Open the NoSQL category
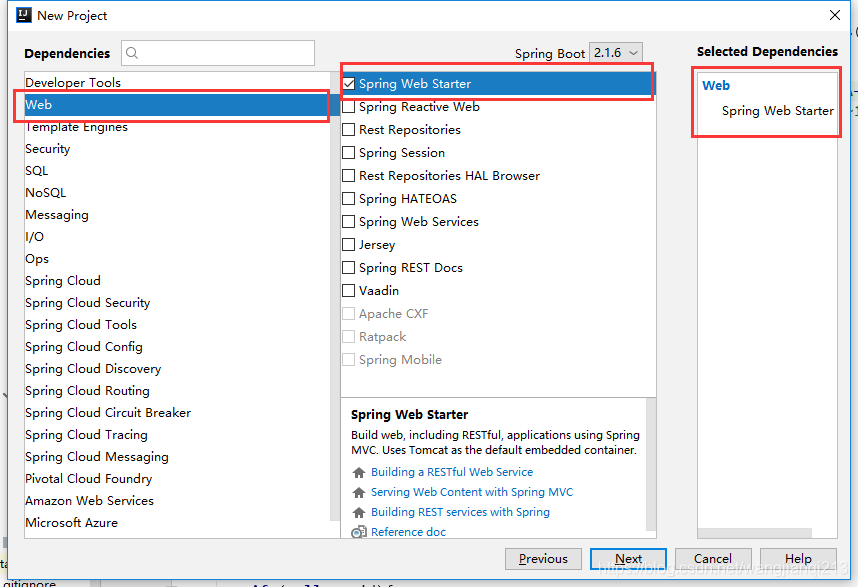Image resolution: width=858 pixels, height=587 pixels. (177, 193)
